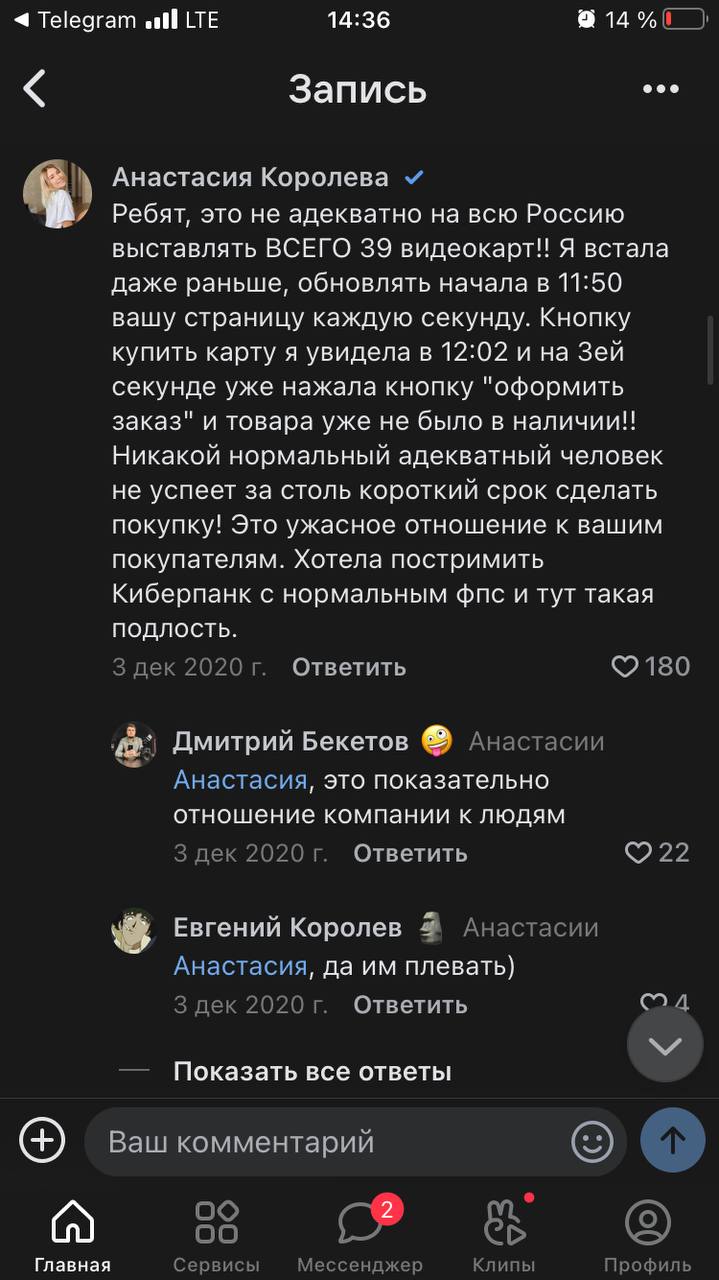719x1280 pixels.
Task: Tap the scroll-down chevron button
Action: click(x=665, y=1045)
